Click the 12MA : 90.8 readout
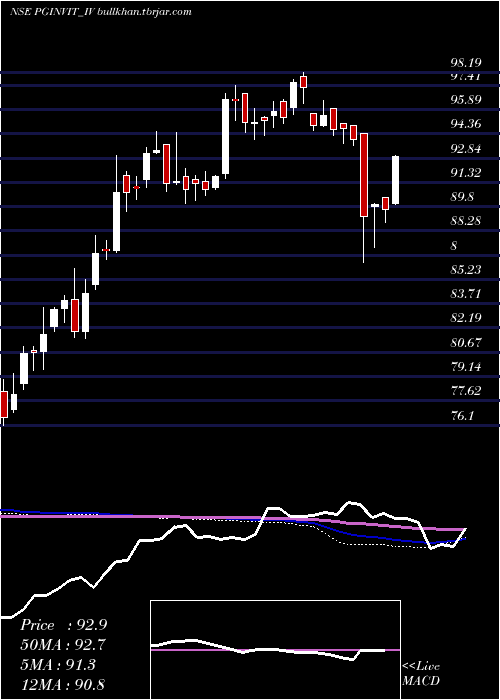The width and height of the screenshot is (500, 700). click(x=62, y=684)
